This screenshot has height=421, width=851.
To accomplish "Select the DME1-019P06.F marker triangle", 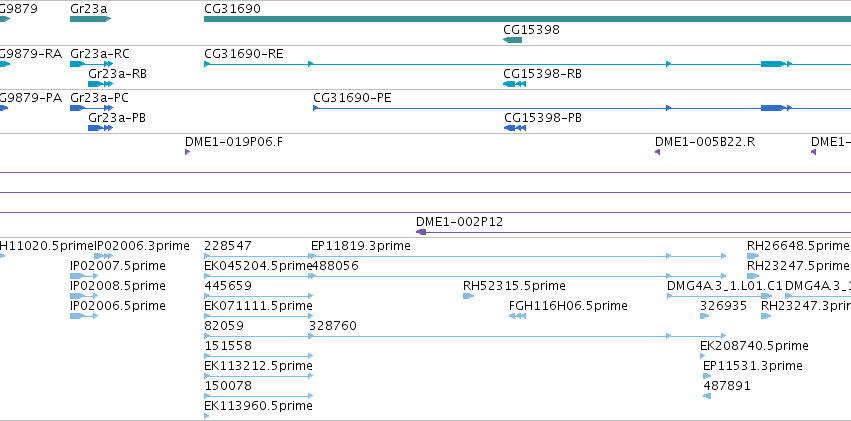I will [x=187, y=152].
